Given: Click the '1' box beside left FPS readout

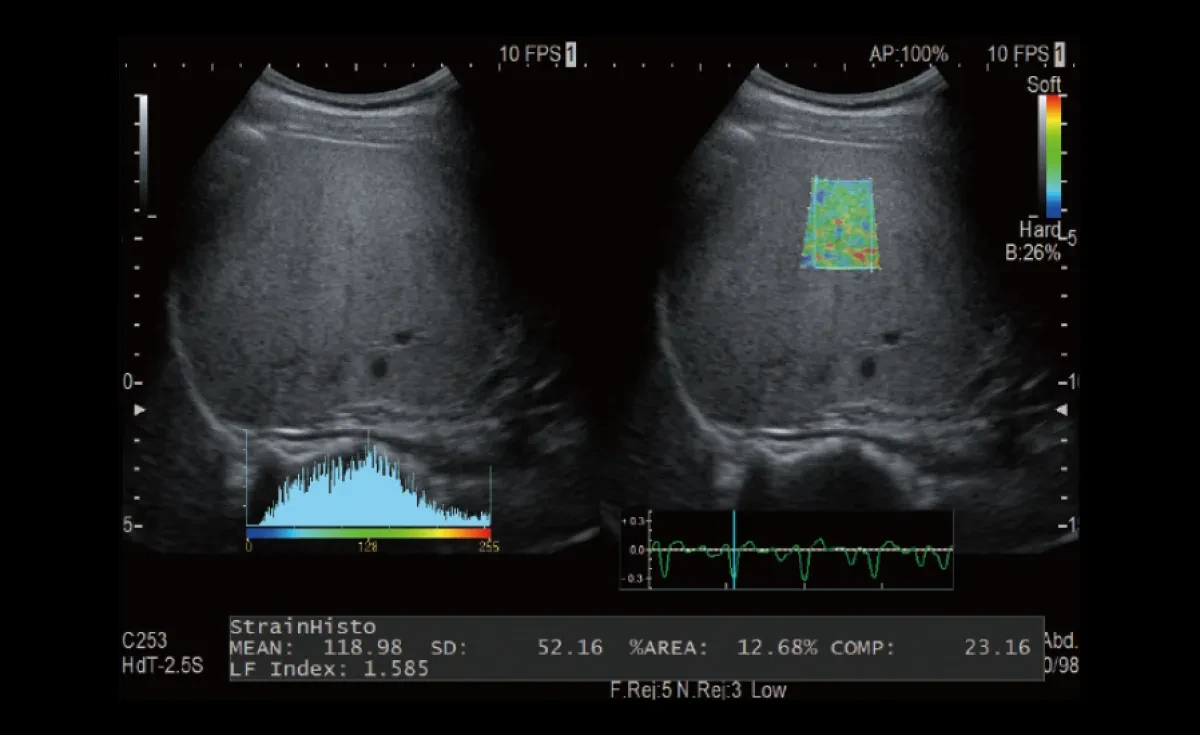Looking at the screenshot, I should coord(571,54).
